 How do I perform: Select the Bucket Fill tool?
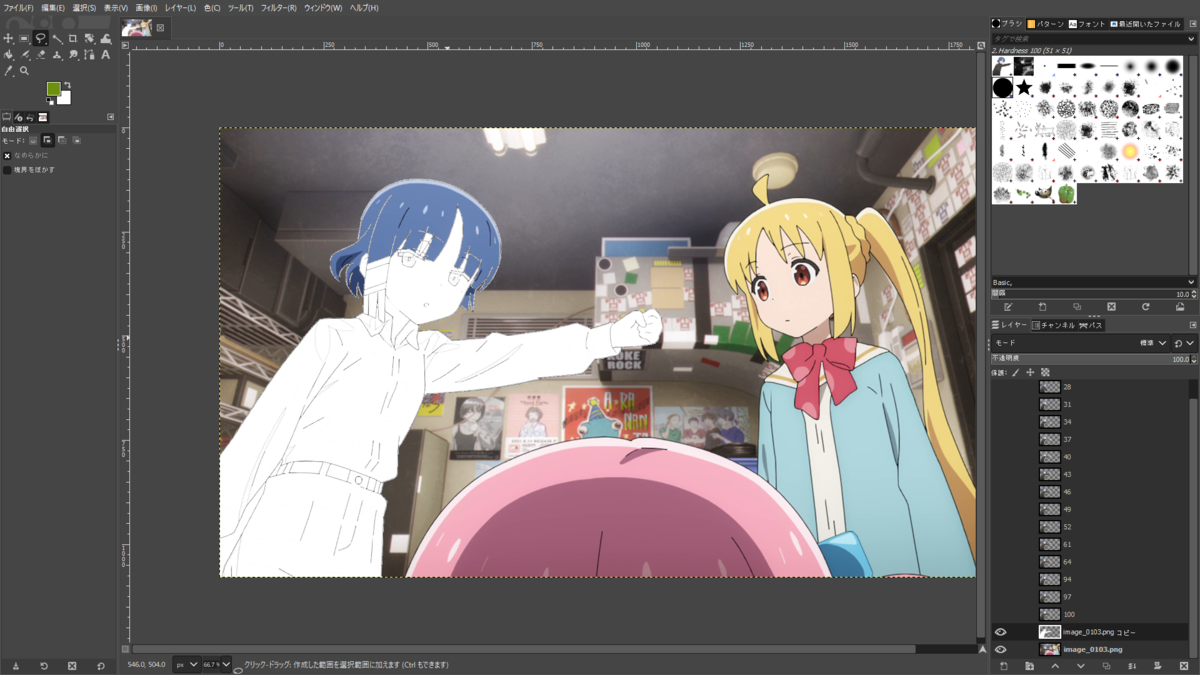point(8,55)
